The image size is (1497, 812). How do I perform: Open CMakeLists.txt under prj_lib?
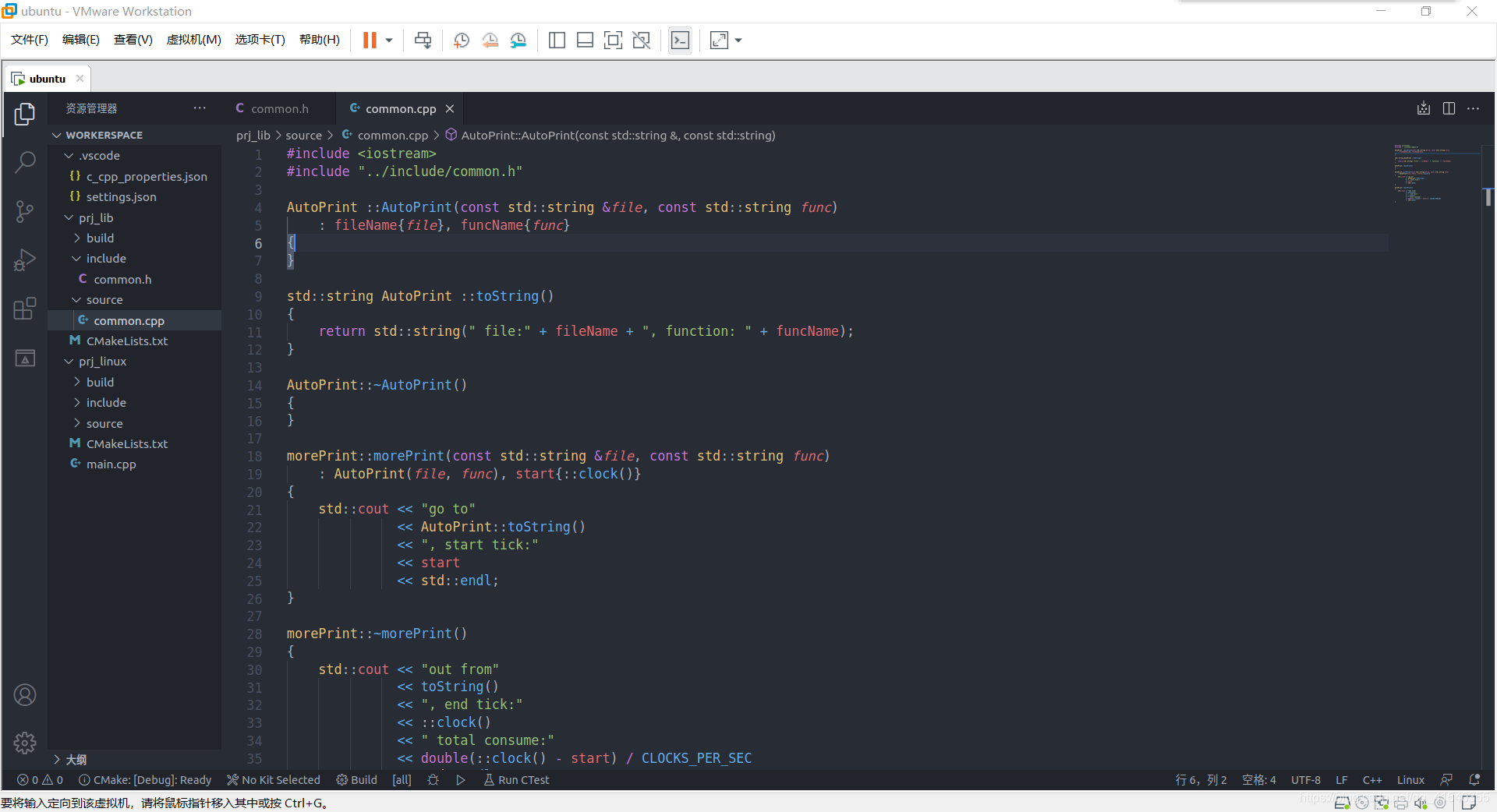134,341
